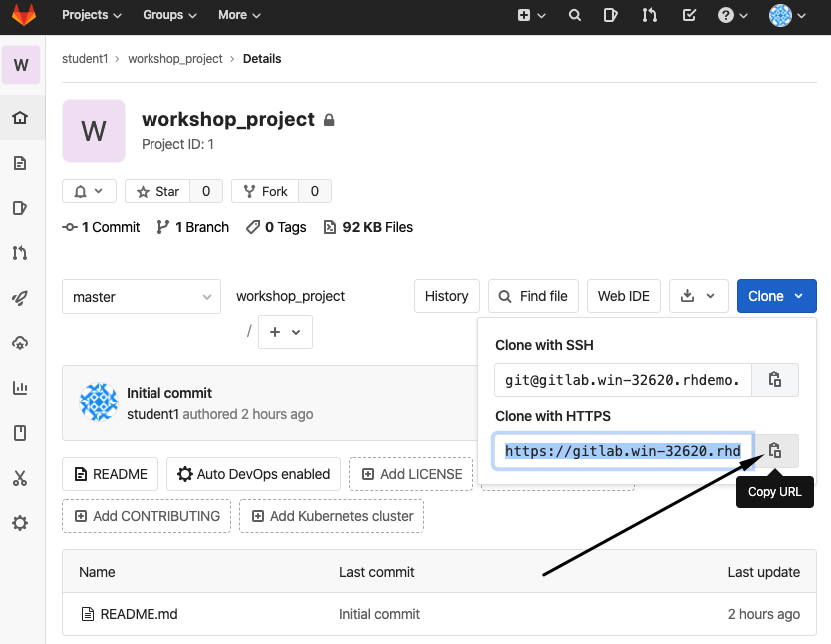Copy the SSH clone URL with clipboard icon
The width and height of the screenshot is (831, 644).
point(774,380)
